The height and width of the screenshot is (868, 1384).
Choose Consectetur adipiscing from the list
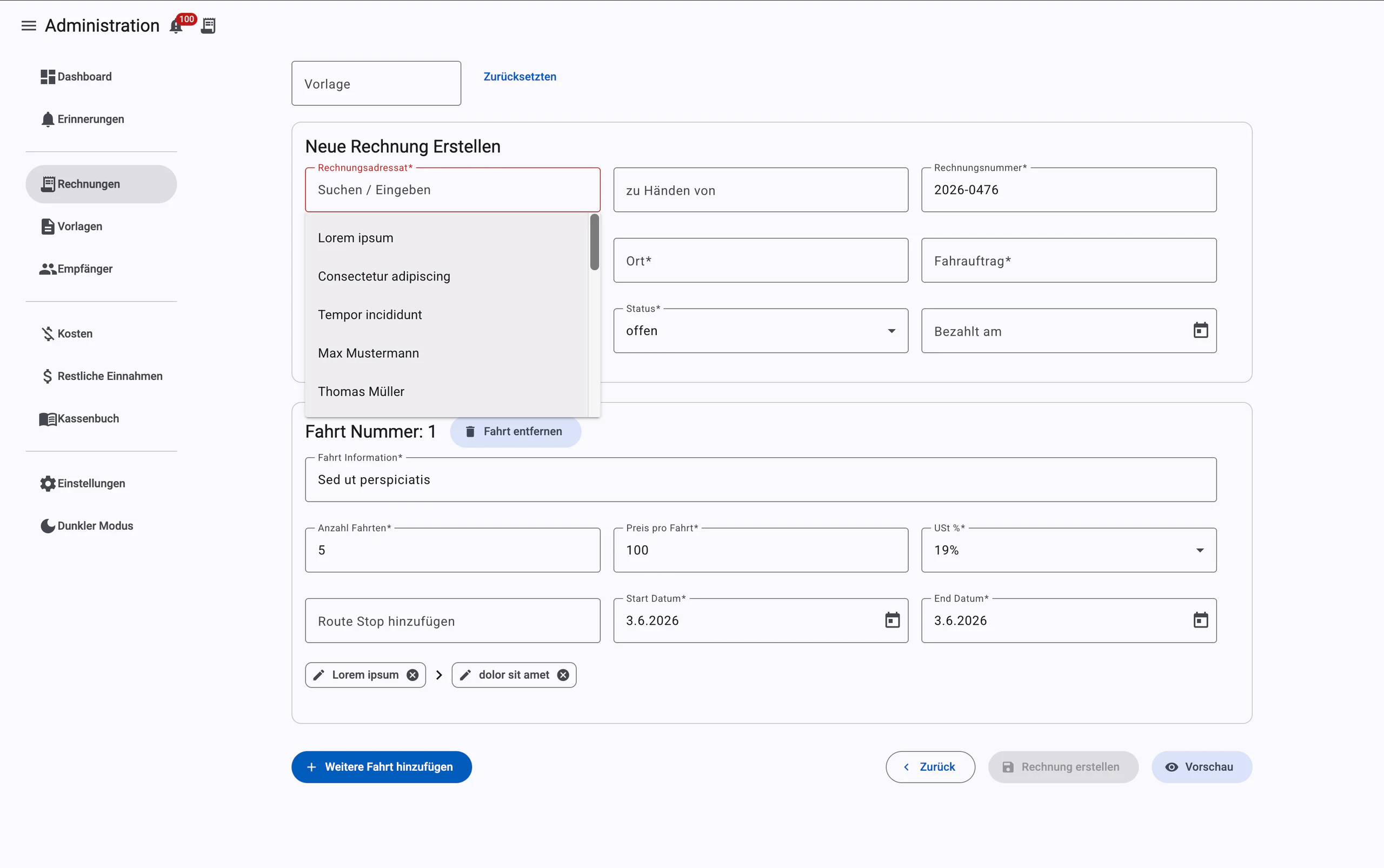coord(446,277)
